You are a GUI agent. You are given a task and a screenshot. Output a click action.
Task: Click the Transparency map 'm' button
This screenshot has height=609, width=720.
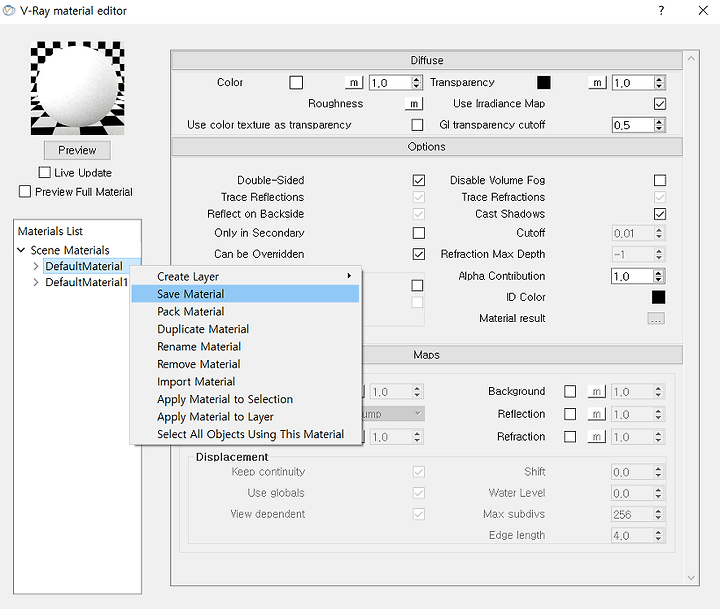pyautogui.click(x=597, y=83)
